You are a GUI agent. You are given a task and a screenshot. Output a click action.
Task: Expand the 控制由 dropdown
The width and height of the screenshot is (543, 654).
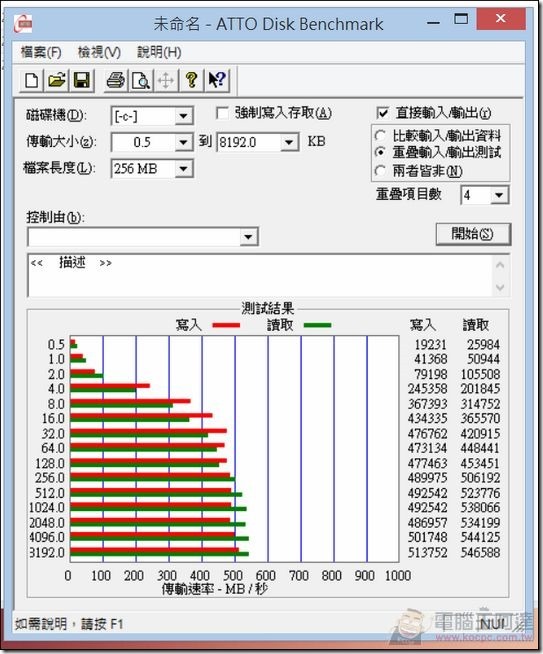tap(248, 237)
